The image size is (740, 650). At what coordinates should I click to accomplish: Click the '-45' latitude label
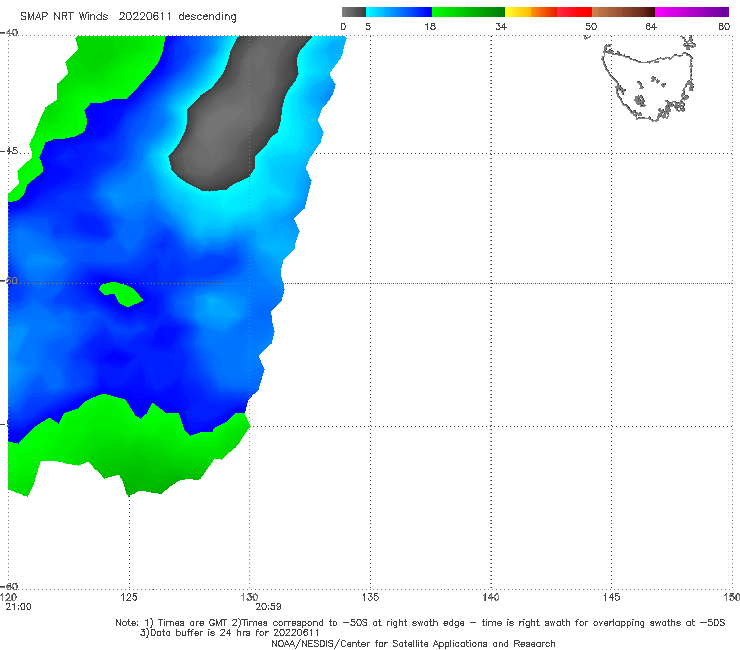tap(9, 151)
